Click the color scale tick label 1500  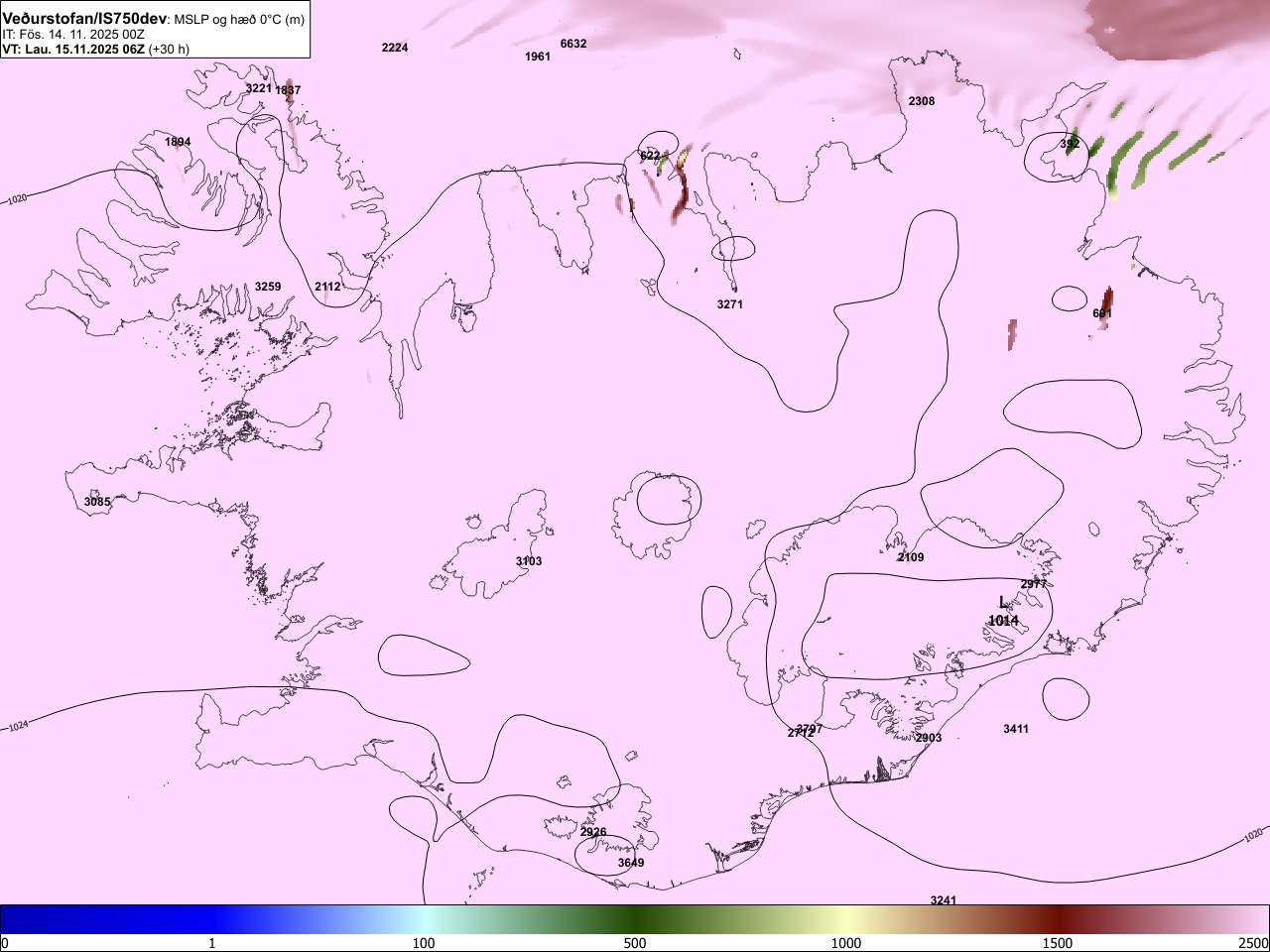(x=1058, y=942)
